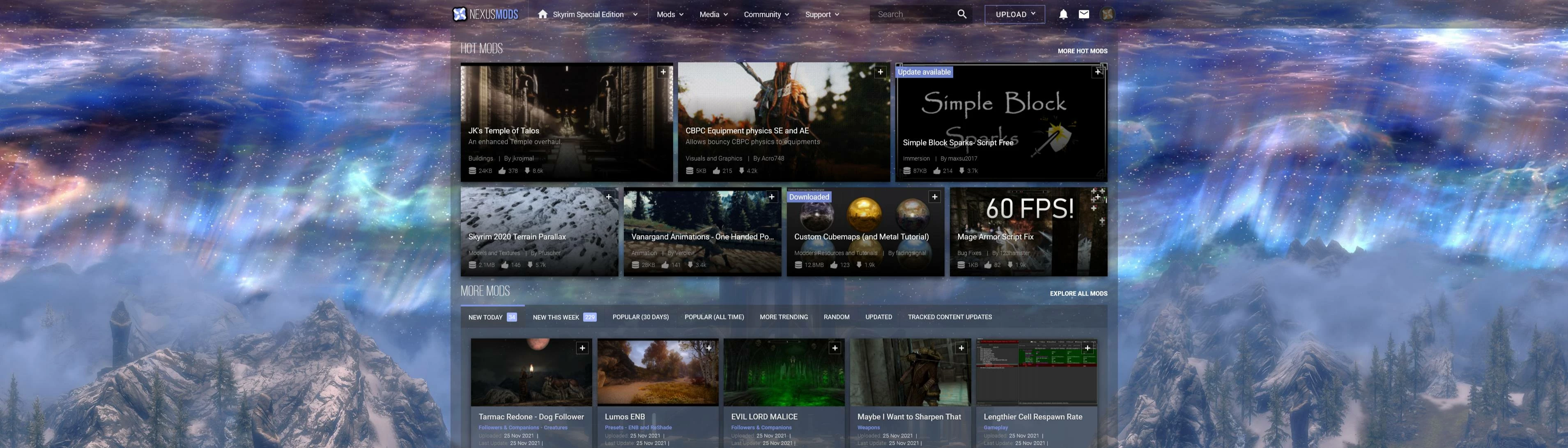1568x448 pixels.
Task: Click into the Search input field
Action: click(x=913, y=14)
